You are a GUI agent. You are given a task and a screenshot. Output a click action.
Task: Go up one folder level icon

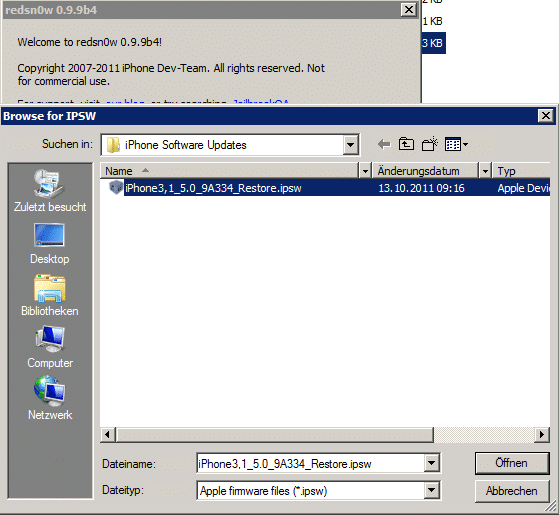406,144
